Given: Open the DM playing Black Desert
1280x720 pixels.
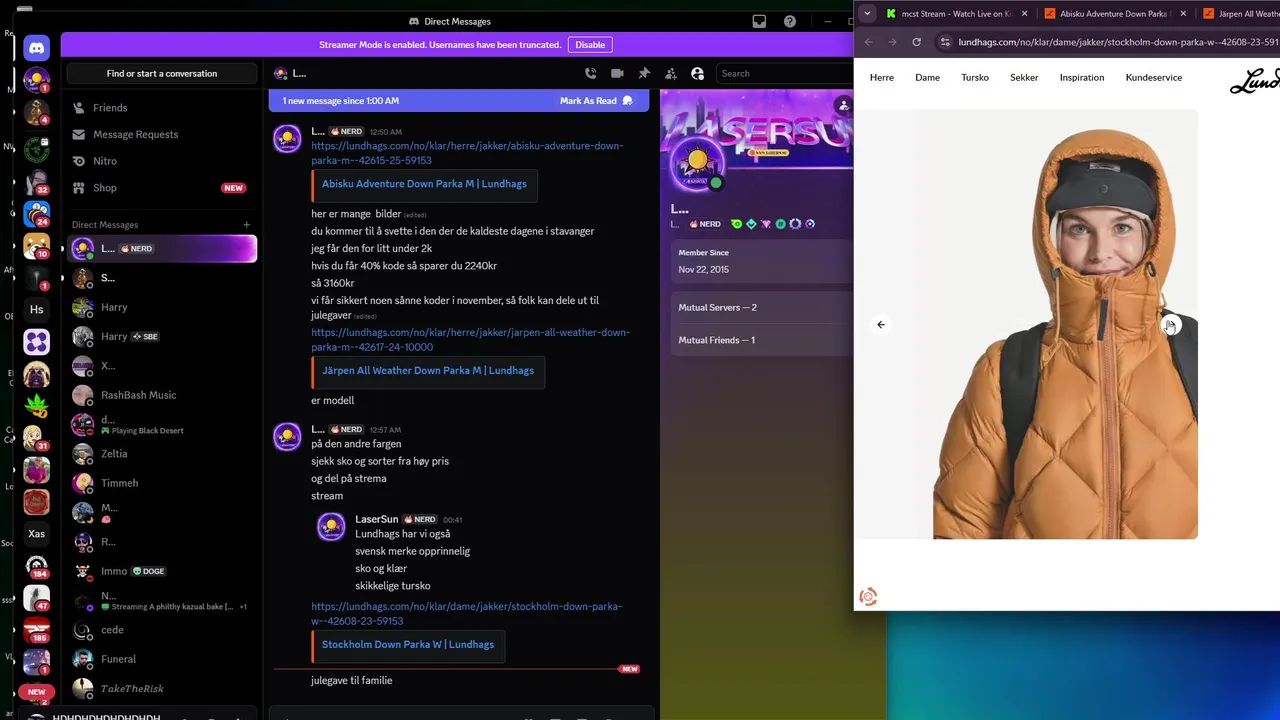Looking at the screenshot, I should coord(162,425).
